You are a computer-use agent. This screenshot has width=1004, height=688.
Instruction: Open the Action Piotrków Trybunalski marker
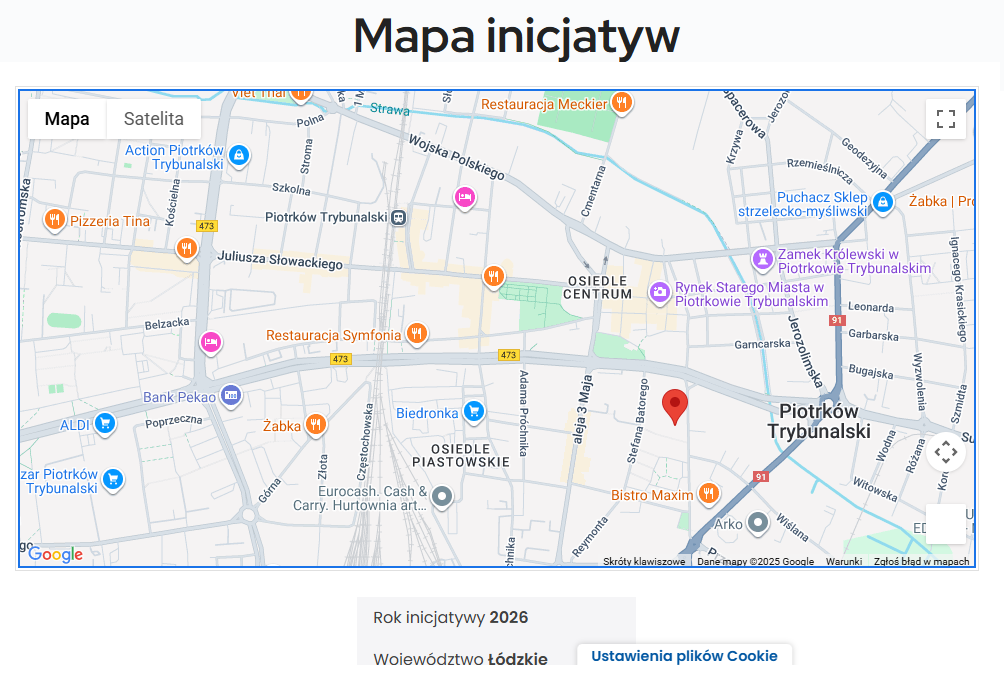(x=238, y=156)
